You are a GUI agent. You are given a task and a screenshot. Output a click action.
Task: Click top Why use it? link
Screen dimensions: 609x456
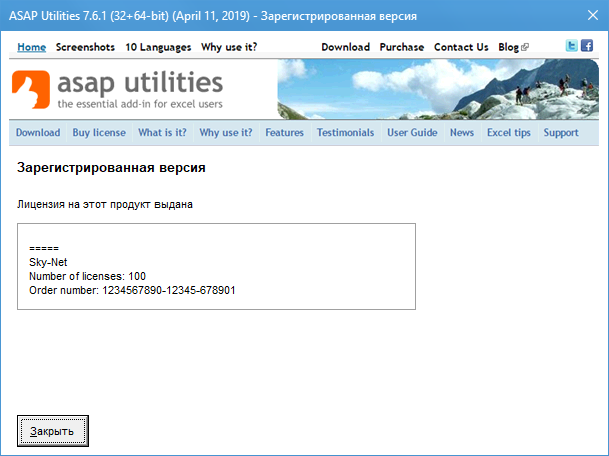pyautogui.click(x=229, y=47)
